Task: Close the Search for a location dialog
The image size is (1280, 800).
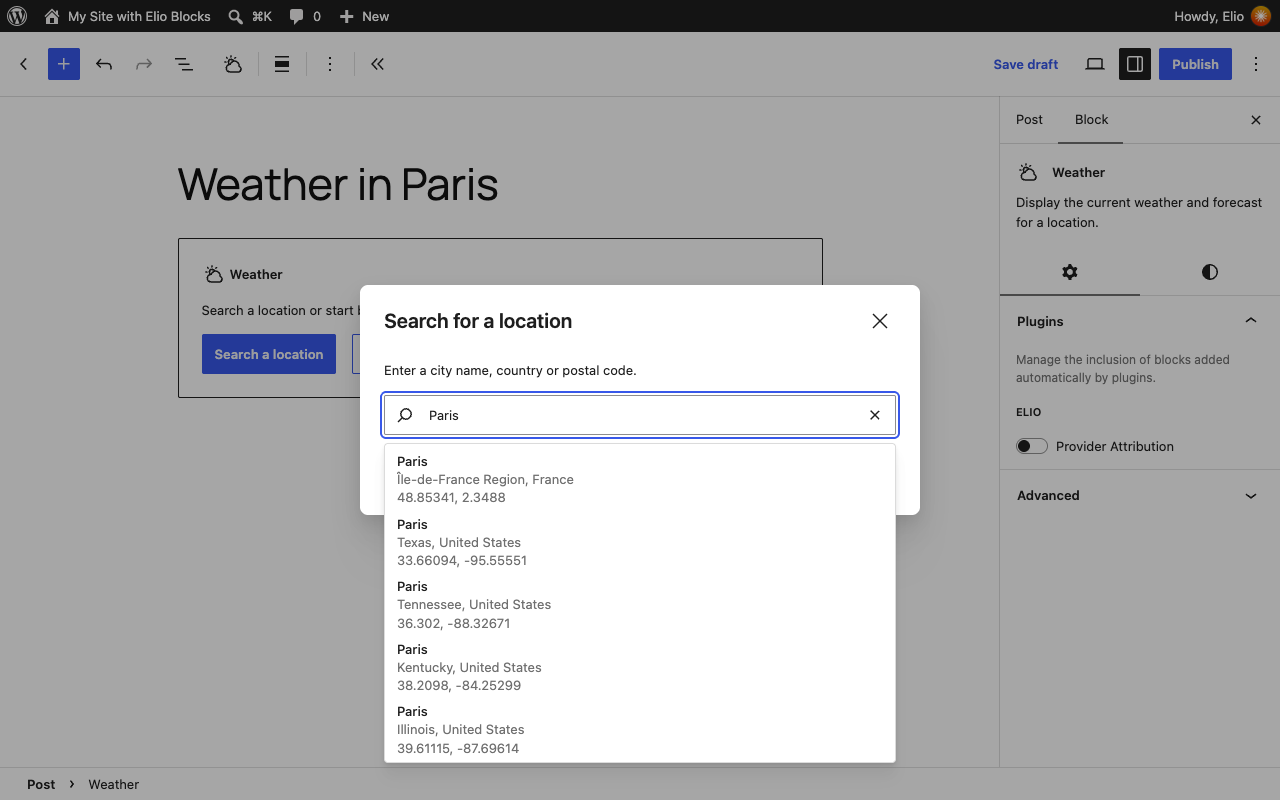Action: (880, 321)
